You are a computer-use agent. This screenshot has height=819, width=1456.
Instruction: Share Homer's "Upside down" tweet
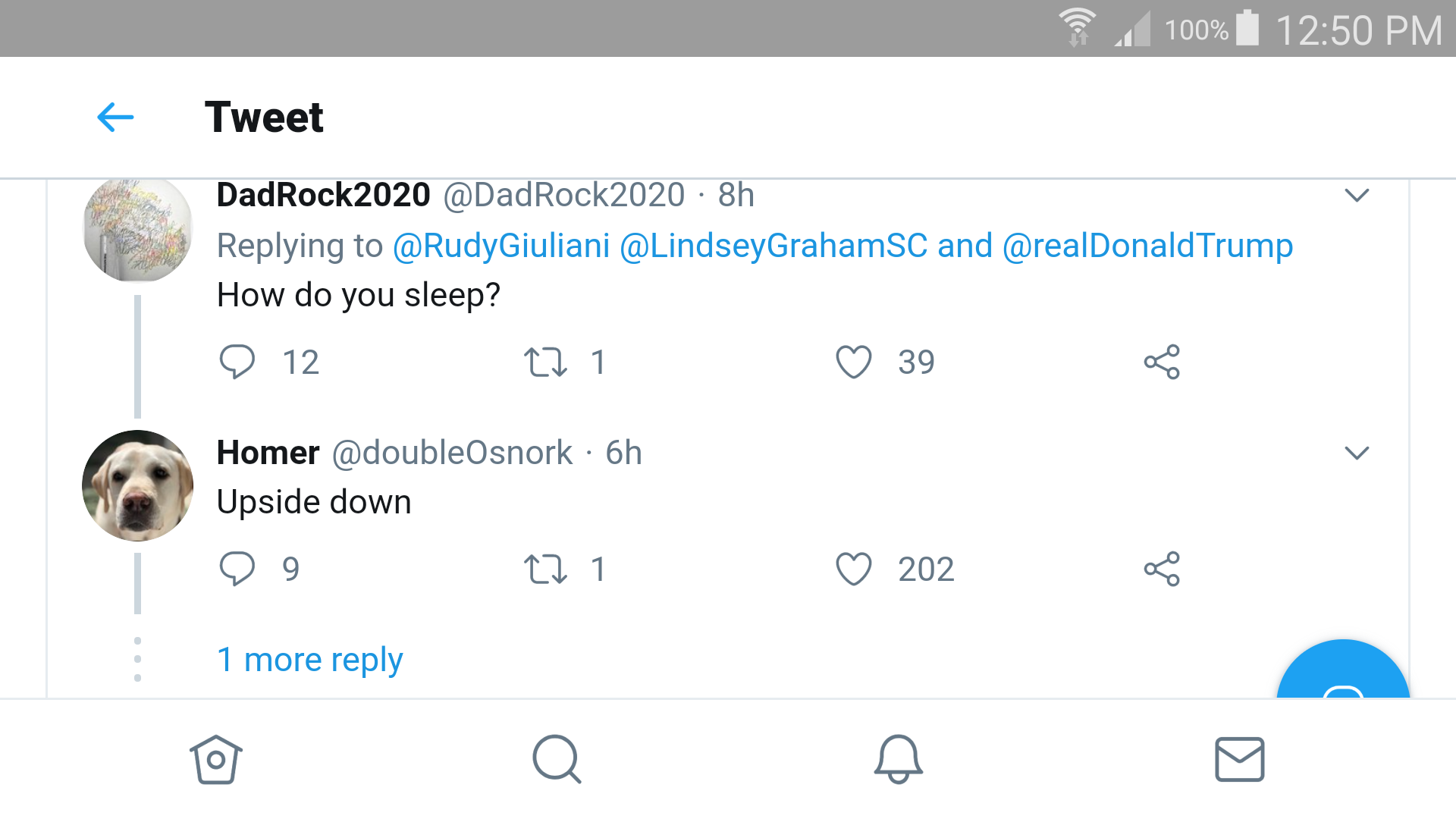(1162, 569)
